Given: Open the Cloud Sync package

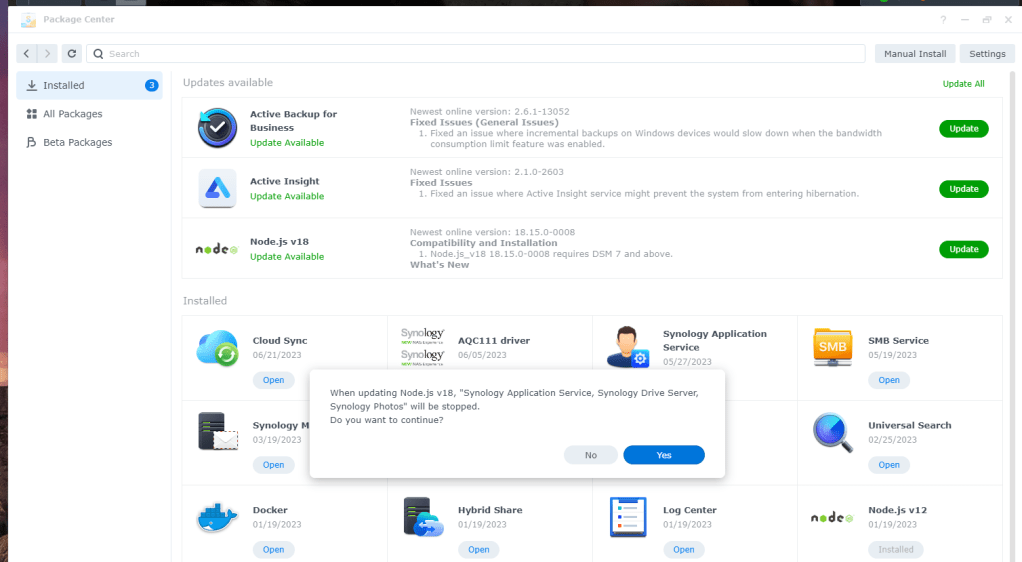Looking at the screenshot, I should (x=273, y=380).
